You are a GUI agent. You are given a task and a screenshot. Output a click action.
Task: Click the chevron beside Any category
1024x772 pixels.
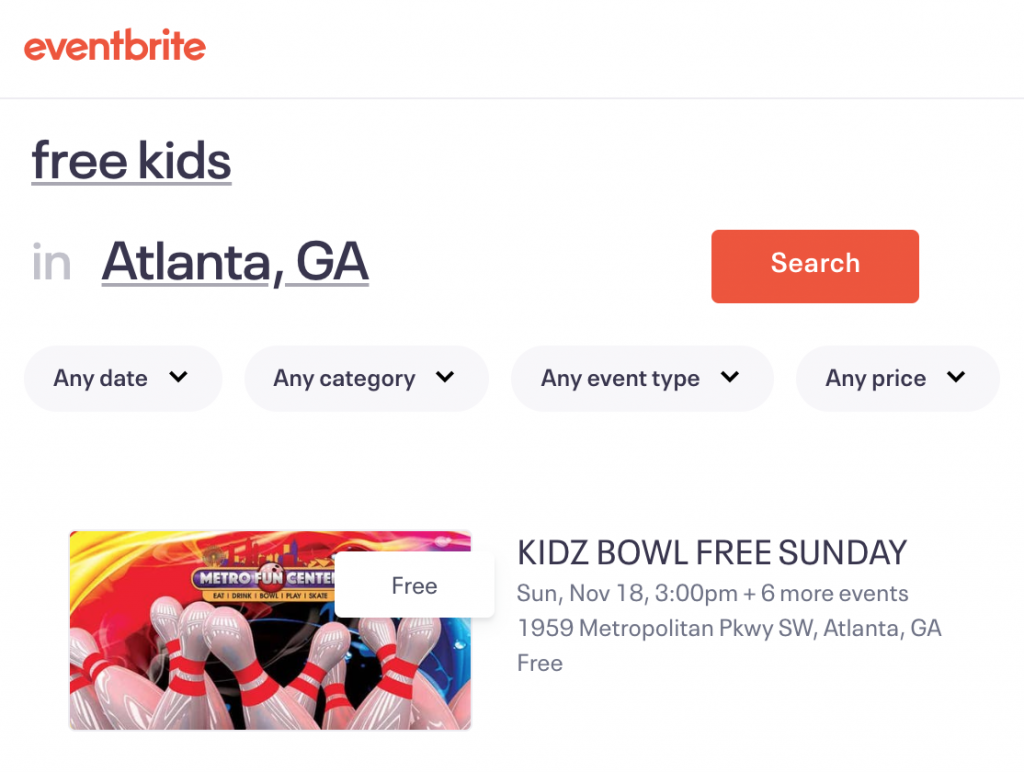(x=445, y=377)
